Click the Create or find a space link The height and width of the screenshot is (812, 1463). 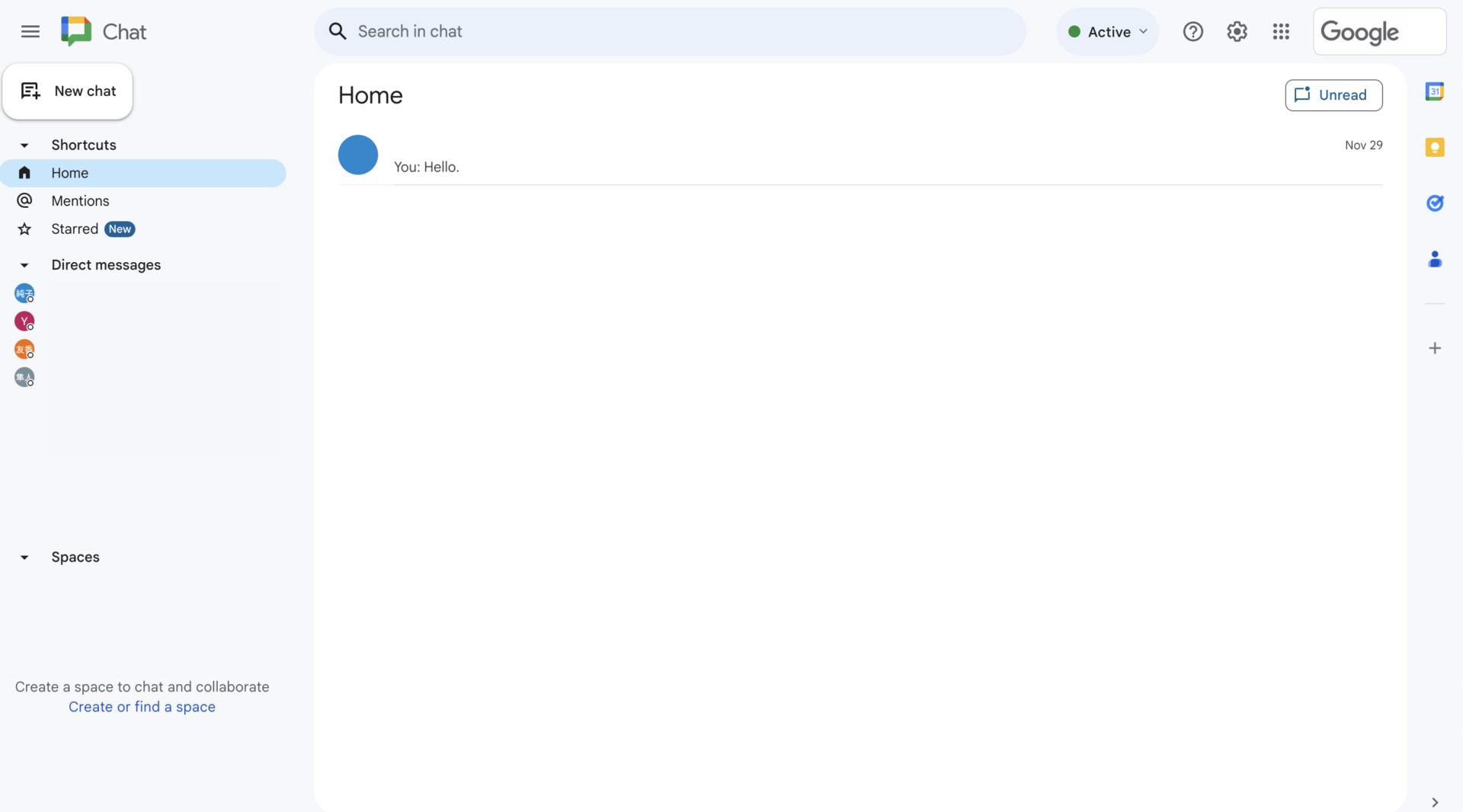[142, 707]
